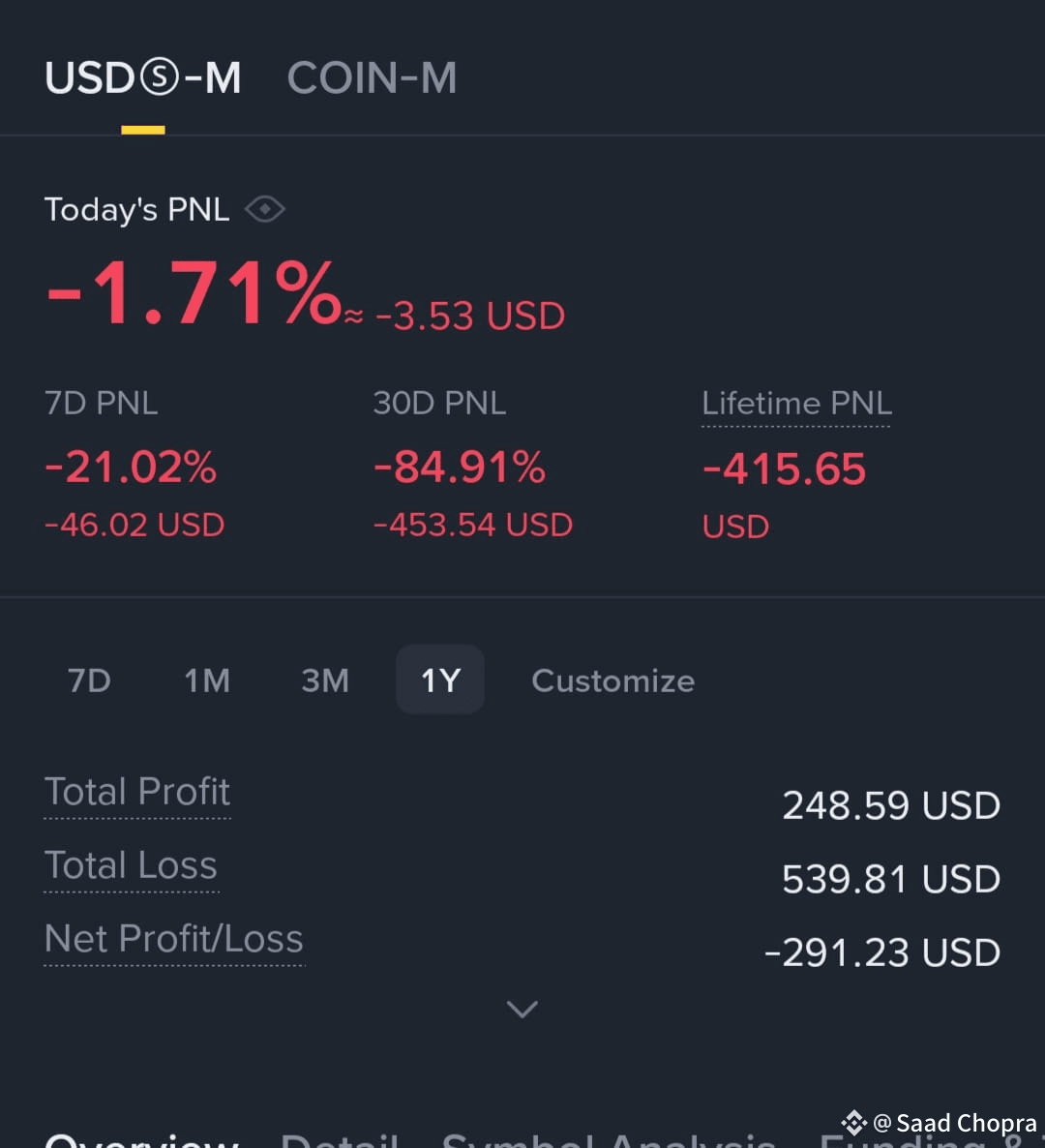
Task: Select the 3M time range
Action: 325,680
